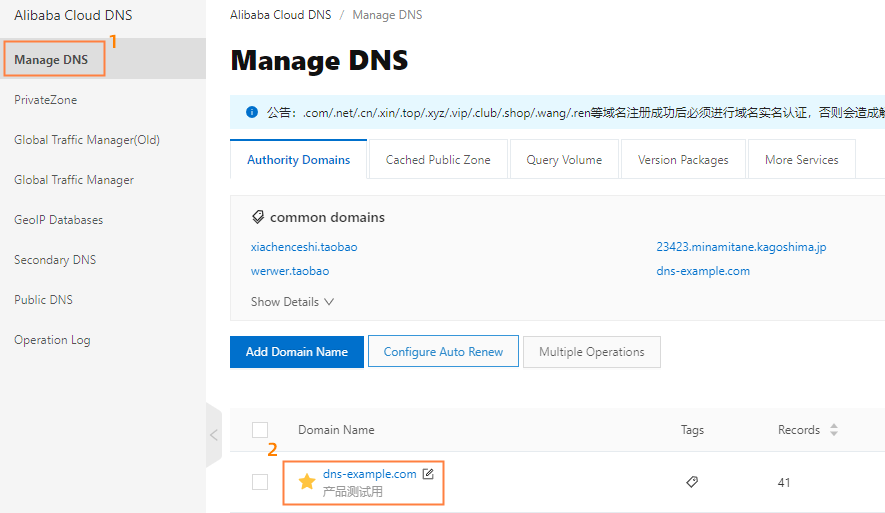Click the star favorite icon for dns-example.com
The height and width of the screenshot is (513, 885).
tap(306, 481)
